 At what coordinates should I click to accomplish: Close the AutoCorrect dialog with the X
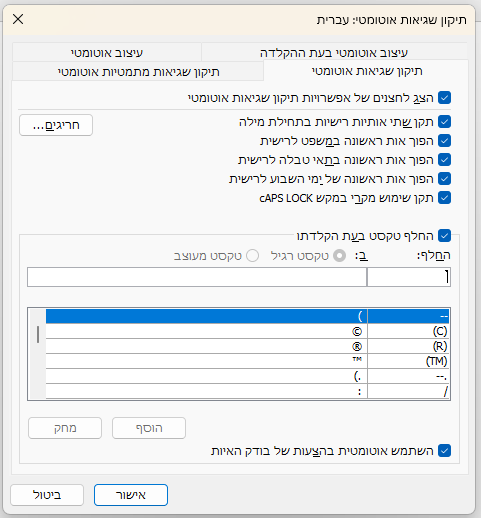pos(18,19)
